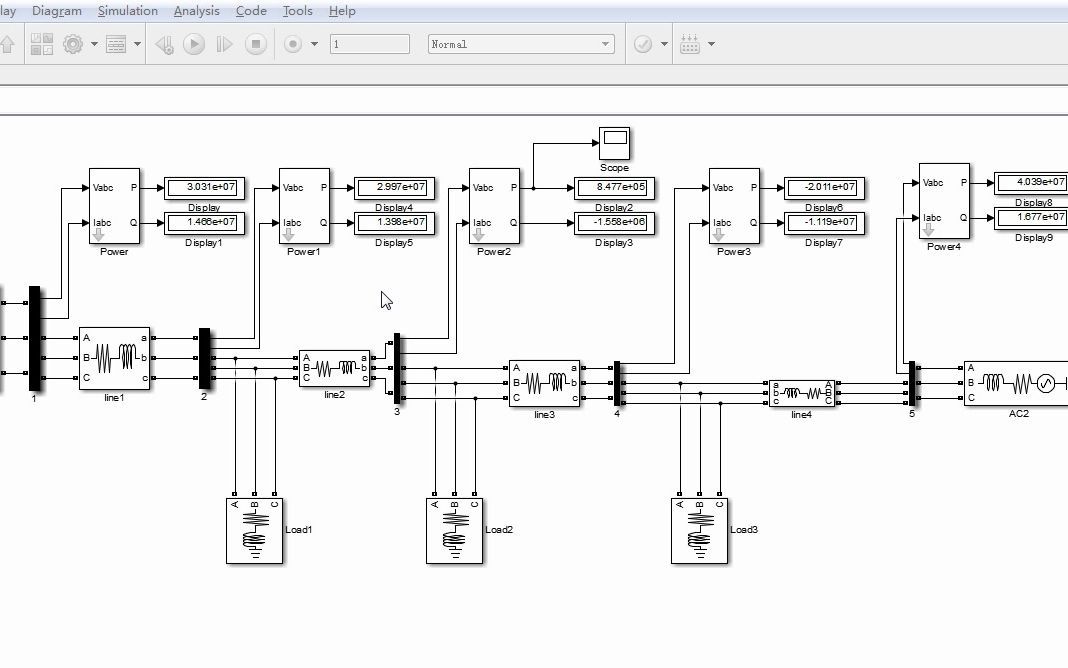Select the Power2 measurement block

(494, 206)
